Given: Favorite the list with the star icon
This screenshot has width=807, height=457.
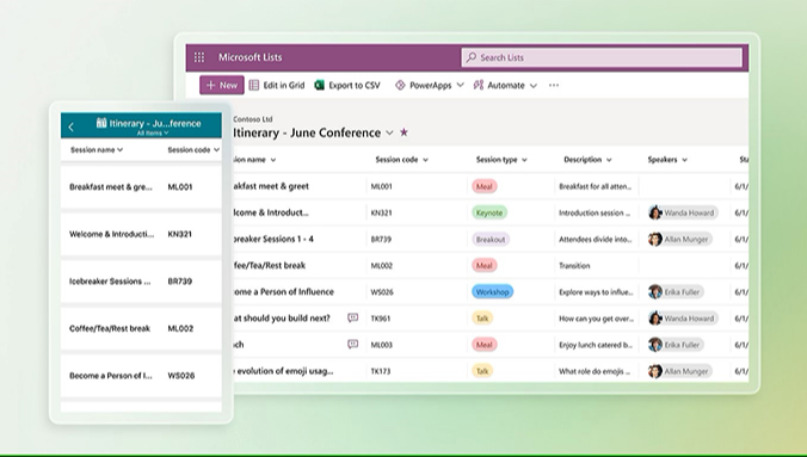Looking at the screenshot, I should click(404, 132).
